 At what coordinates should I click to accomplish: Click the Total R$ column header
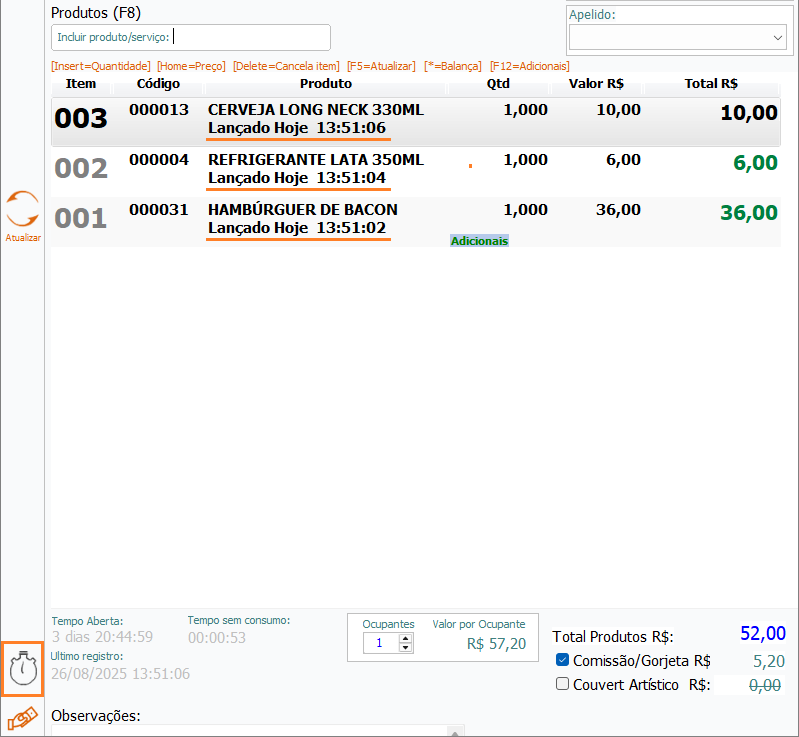[x=711, y=84]
